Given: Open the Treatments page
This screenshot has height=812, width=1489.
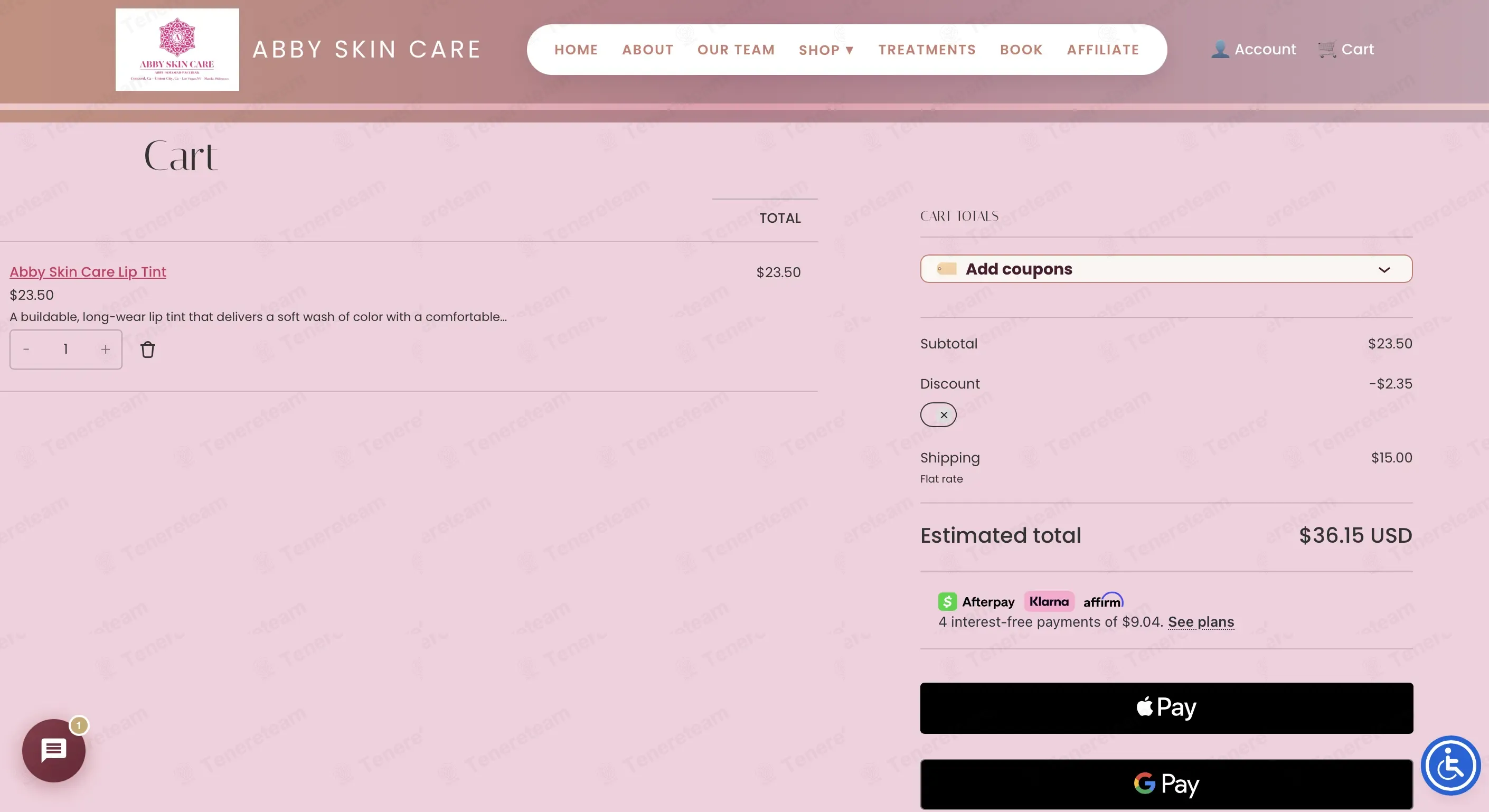Looking at the screenshot, I should click(x=927, y=50).
